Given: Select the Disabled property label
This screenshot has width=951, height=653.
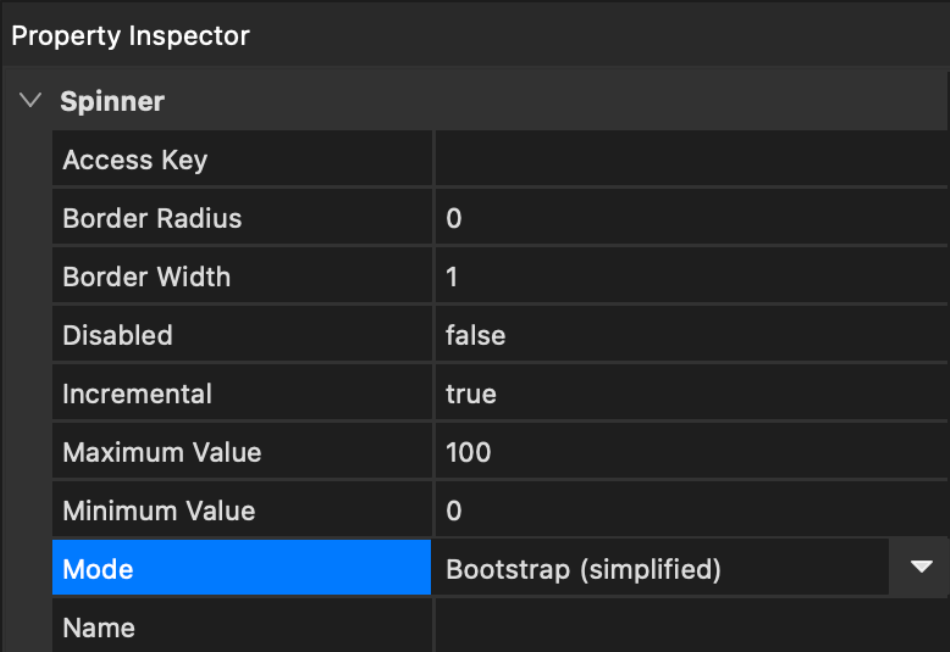Looking at the screenshot, I should [x=117, y=335].
